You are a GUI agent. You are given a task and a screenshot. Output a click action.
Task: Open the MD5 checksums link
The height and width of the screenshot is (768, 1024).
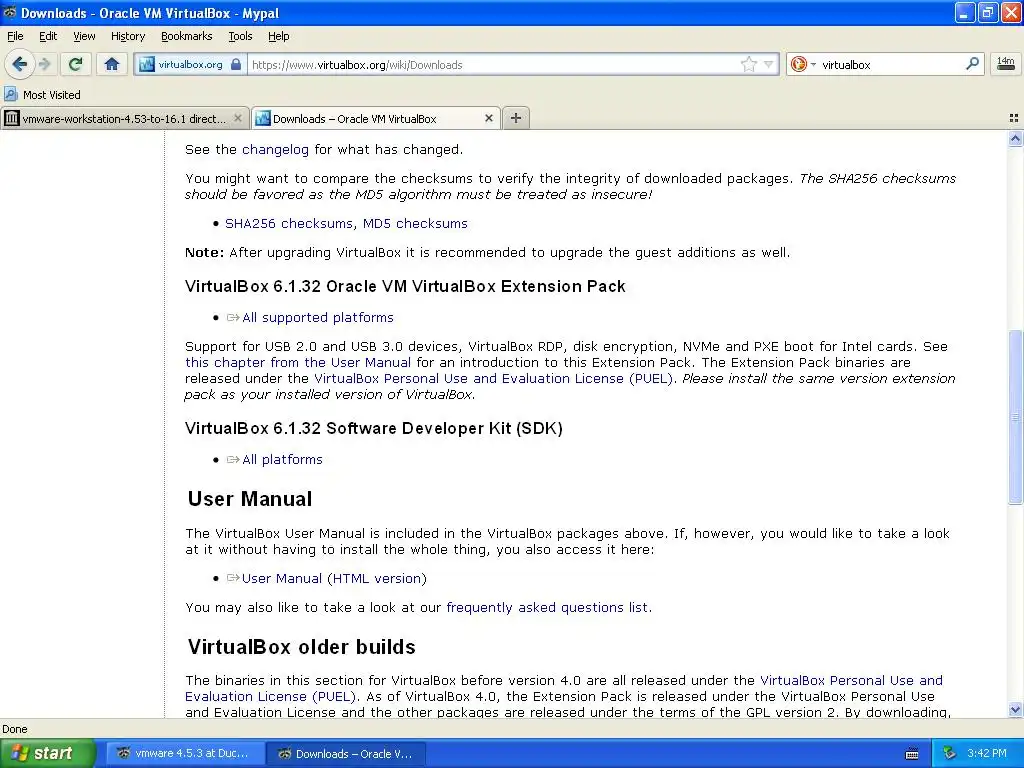(415, 223)
